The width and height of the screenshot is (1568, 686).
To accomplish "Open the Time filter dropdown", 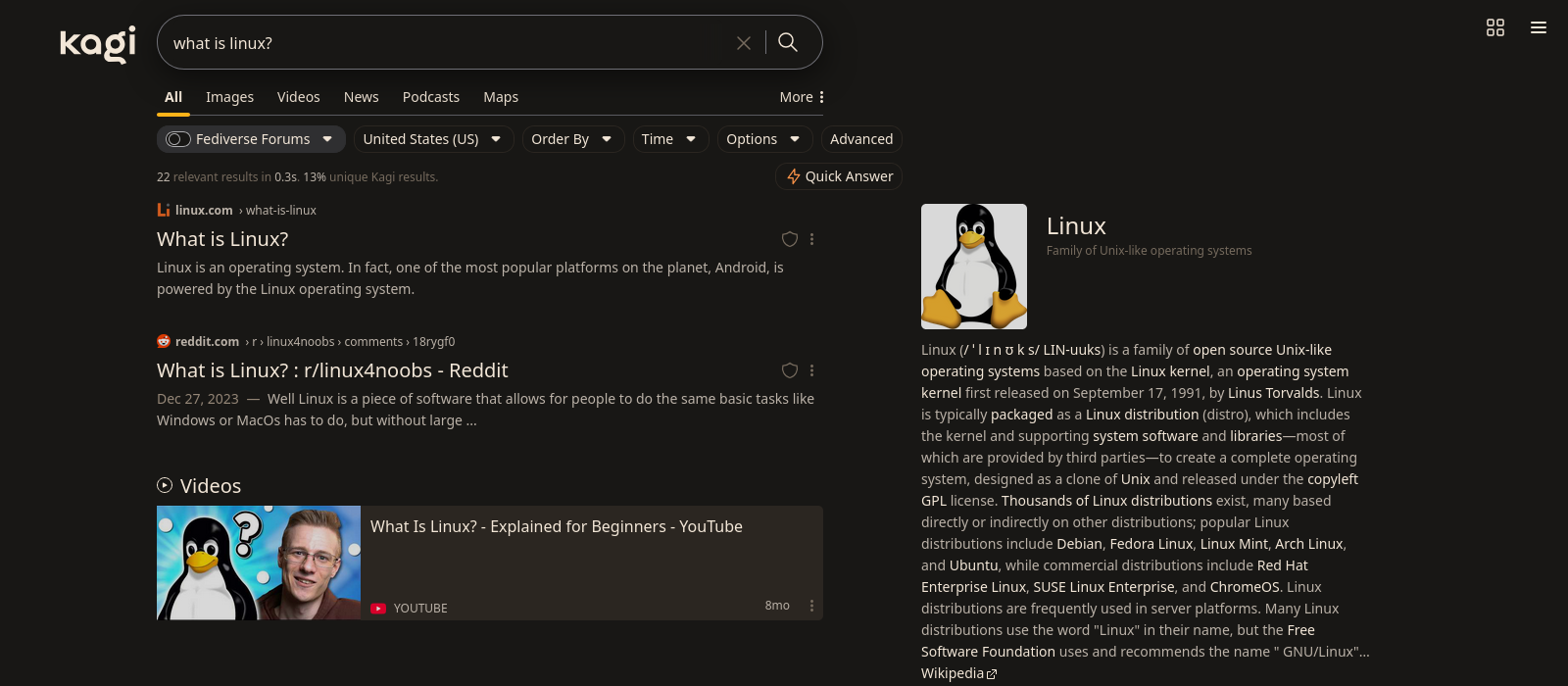I will 668,139.
